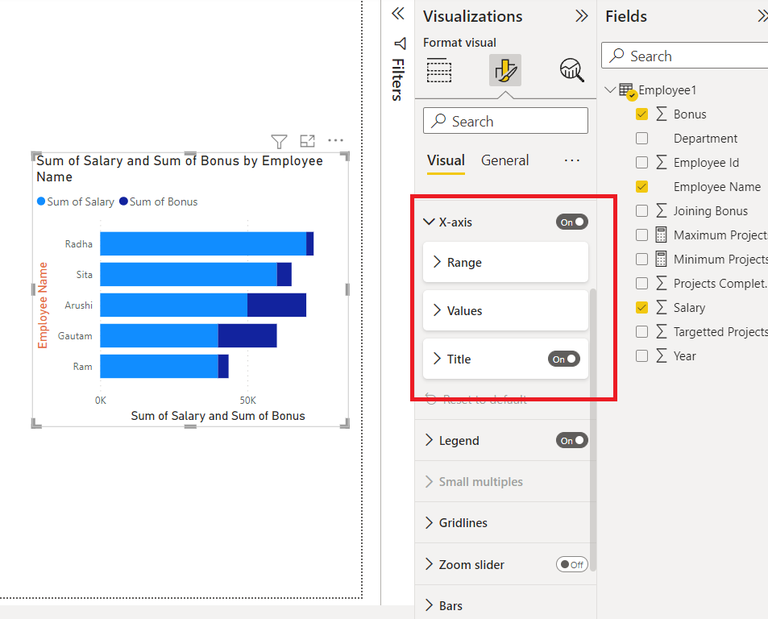Click the sigma icon next to Employee Id
The height and width of the screenshot is (619, 768).
(661, 162)
